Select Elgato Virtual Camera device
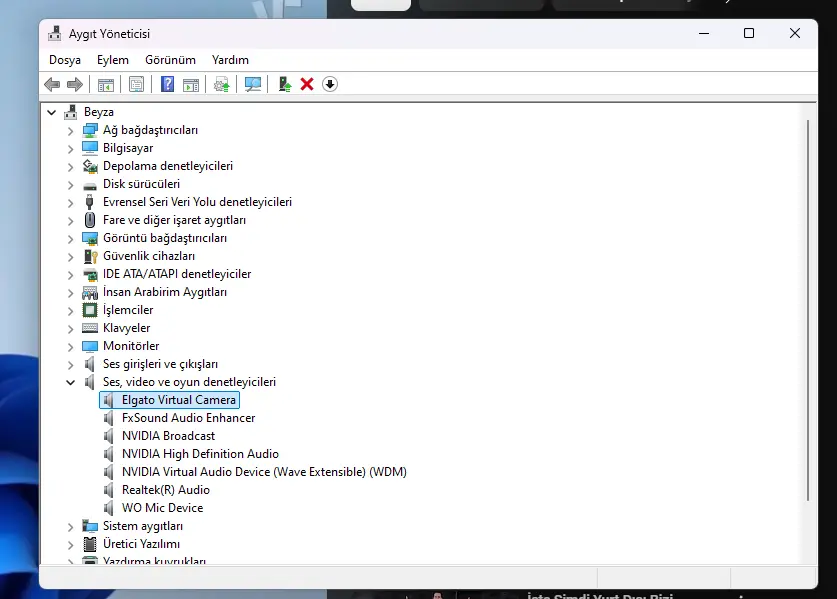Screen dimensions: 837x599 pyautogui.click(x=170, y=400)
